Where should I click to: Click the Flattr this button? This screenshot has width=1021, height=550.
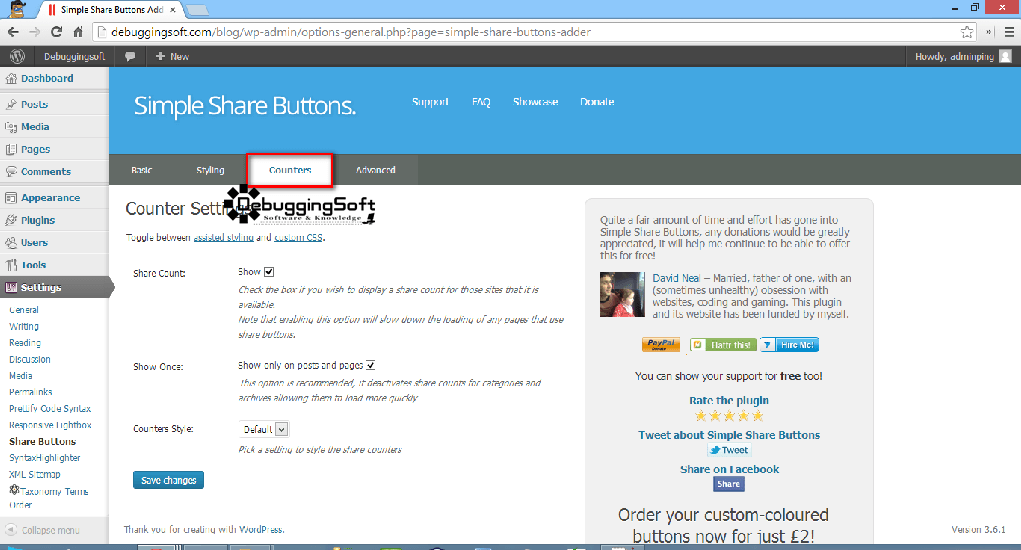click(723, 345)
